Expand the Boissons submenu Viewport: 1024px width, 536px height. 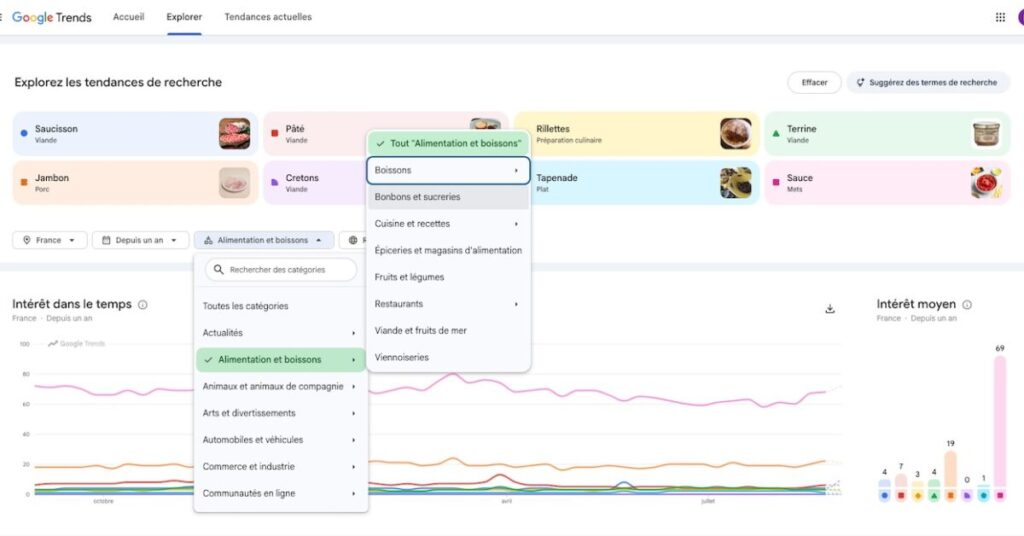click(x=448, y=170)
